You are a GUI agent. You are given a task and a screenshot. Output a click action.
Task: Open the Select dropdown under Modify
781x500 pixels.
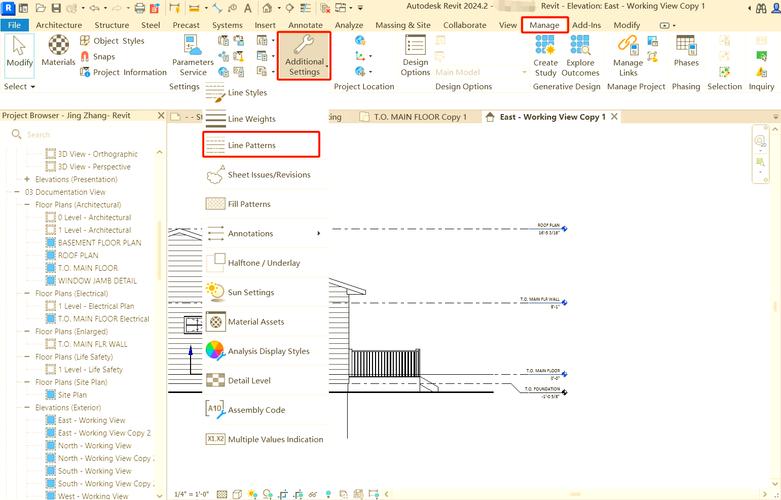pyautogui.click(x=19, y=87)
